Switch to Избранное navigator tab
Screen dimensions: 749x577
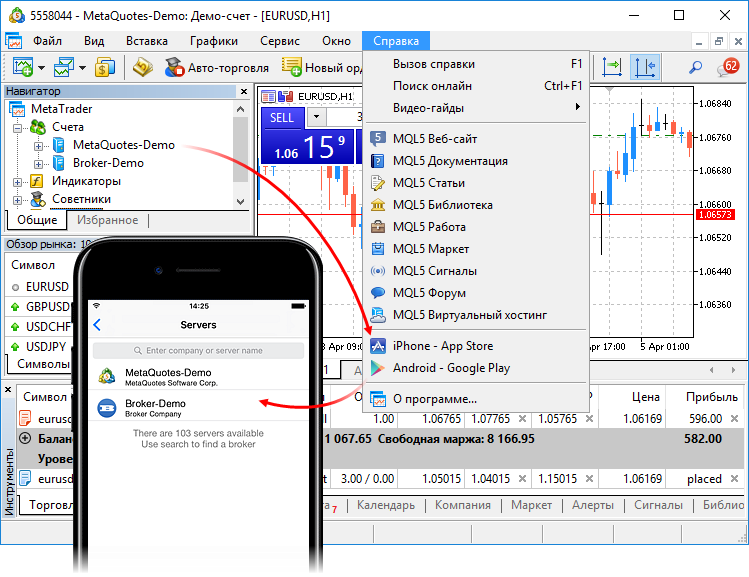(108, 220)
